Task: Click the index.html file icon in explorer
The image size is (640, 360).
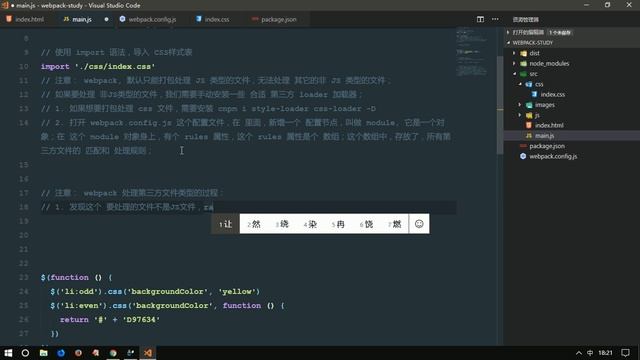Action: click(529, 125)
